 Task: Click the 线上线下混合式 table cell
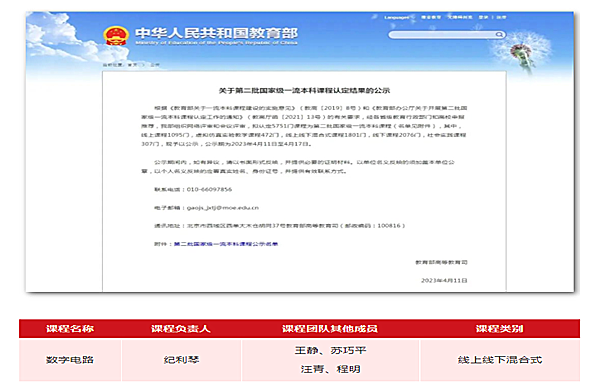tap(500, 360)
